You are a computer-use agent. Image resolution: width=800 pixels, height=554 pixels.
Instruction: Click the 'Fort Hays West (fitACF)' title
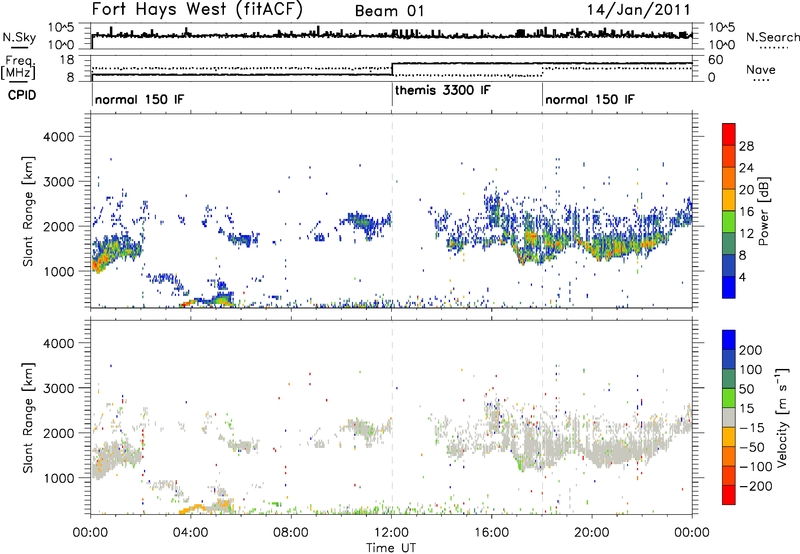(x=197, y=10)
